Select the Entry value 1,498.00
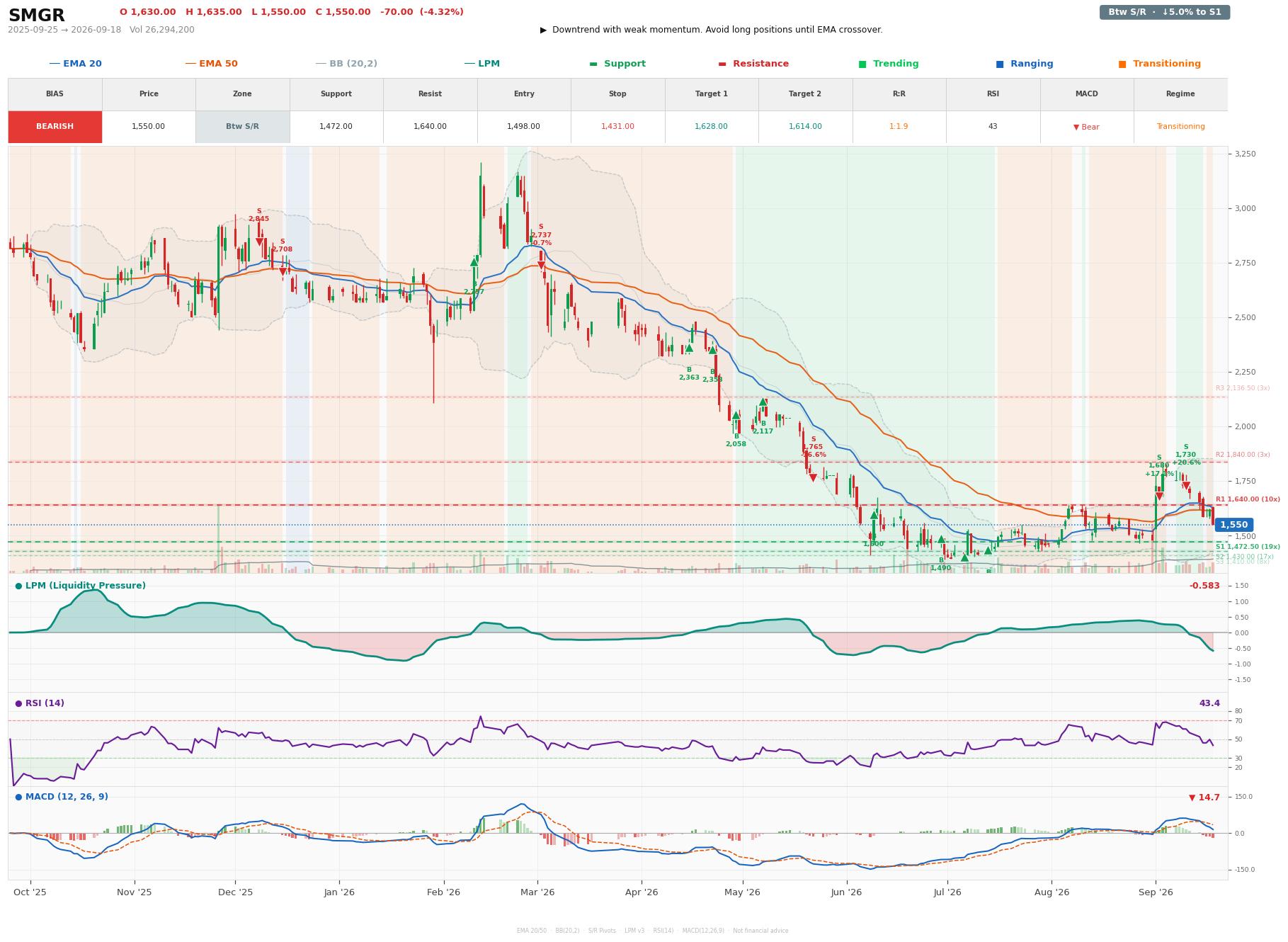1288x942 pixels. click(x=524, y=127)
